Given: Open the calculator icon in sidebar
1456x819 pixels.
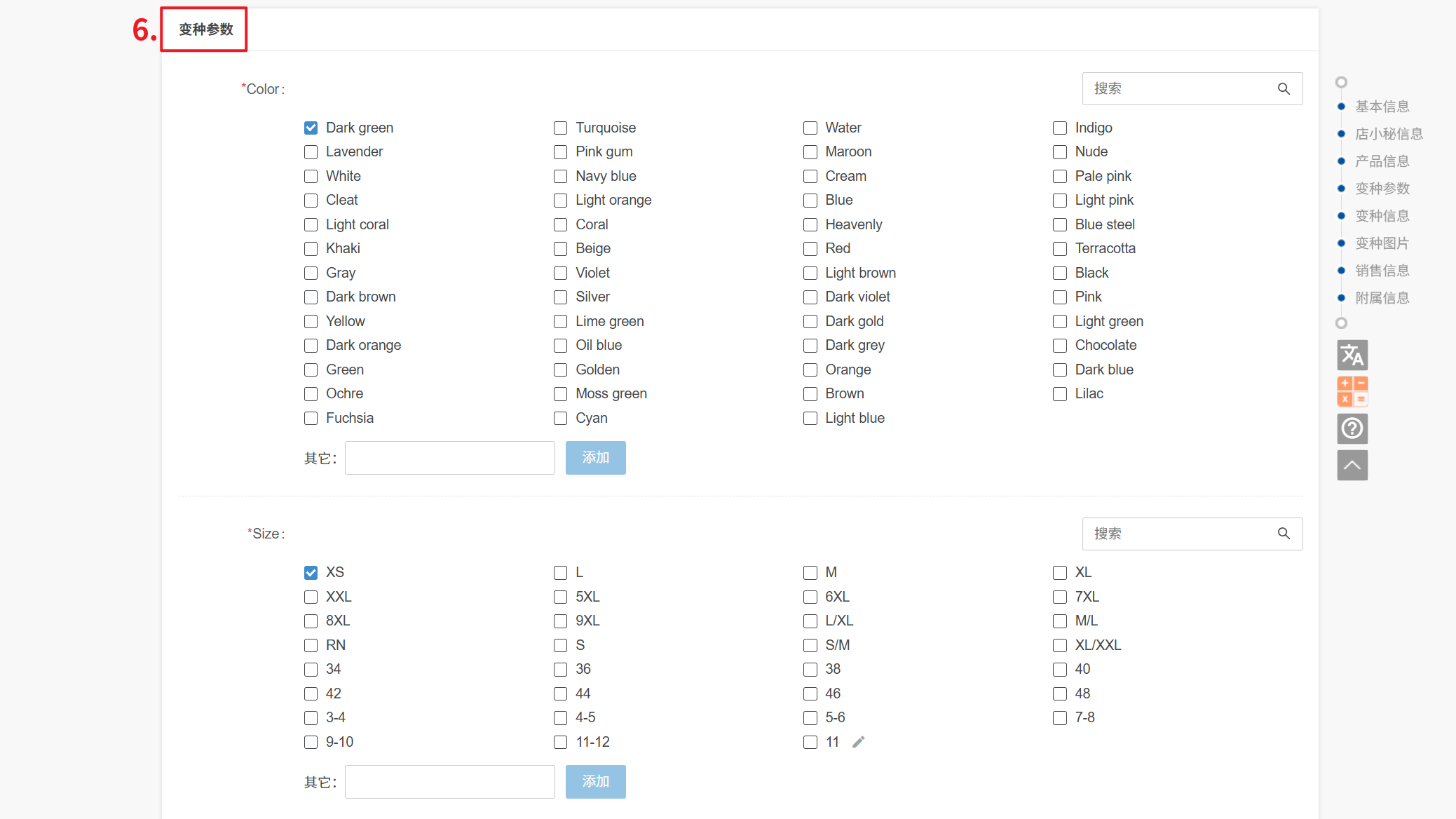Looking at the screenshot, I should click(x=1352, y=392).
